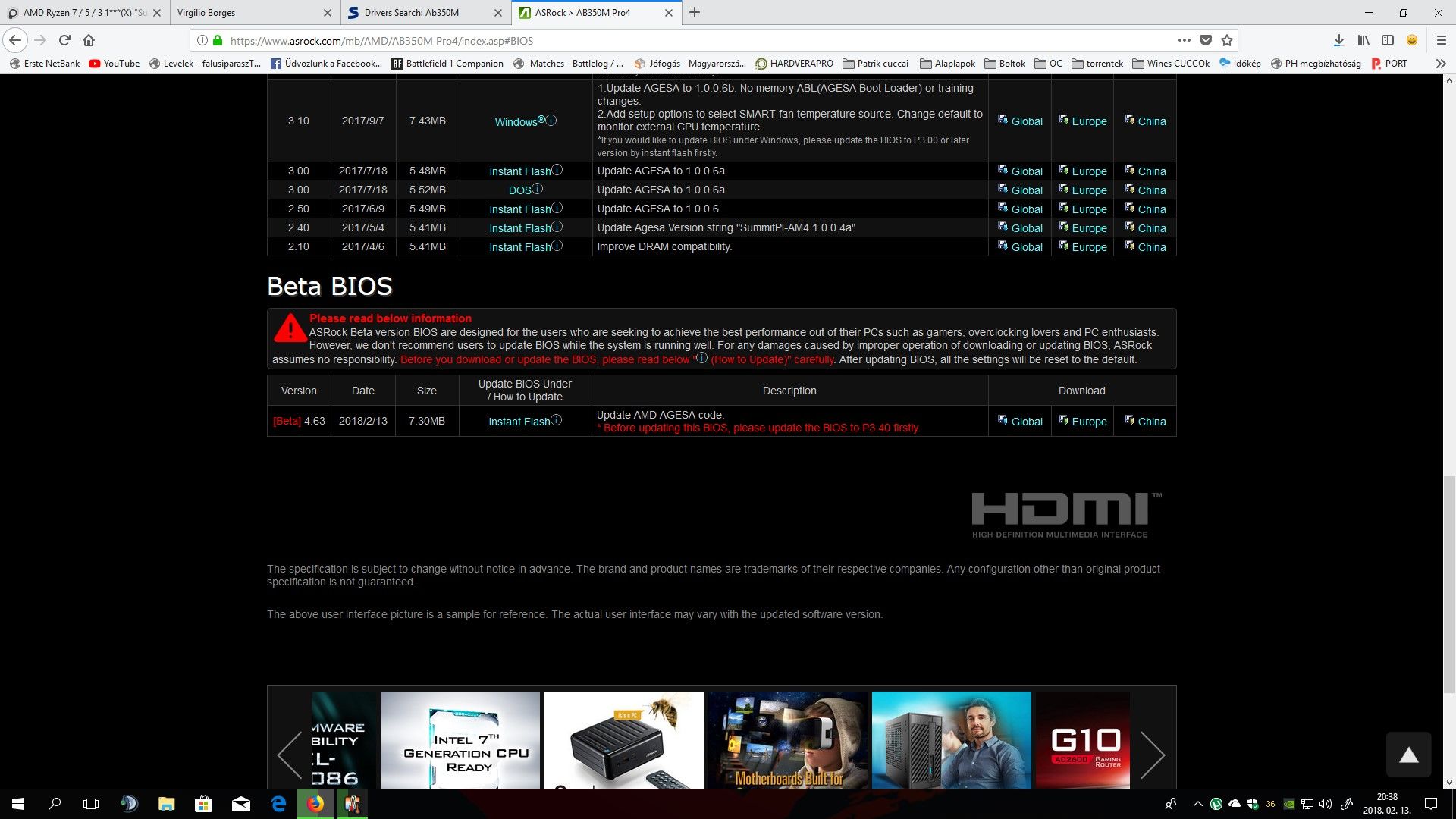Open Microsoft Store from taskbar
Viewport: 1456px width, 819px height.
[203, 804]
